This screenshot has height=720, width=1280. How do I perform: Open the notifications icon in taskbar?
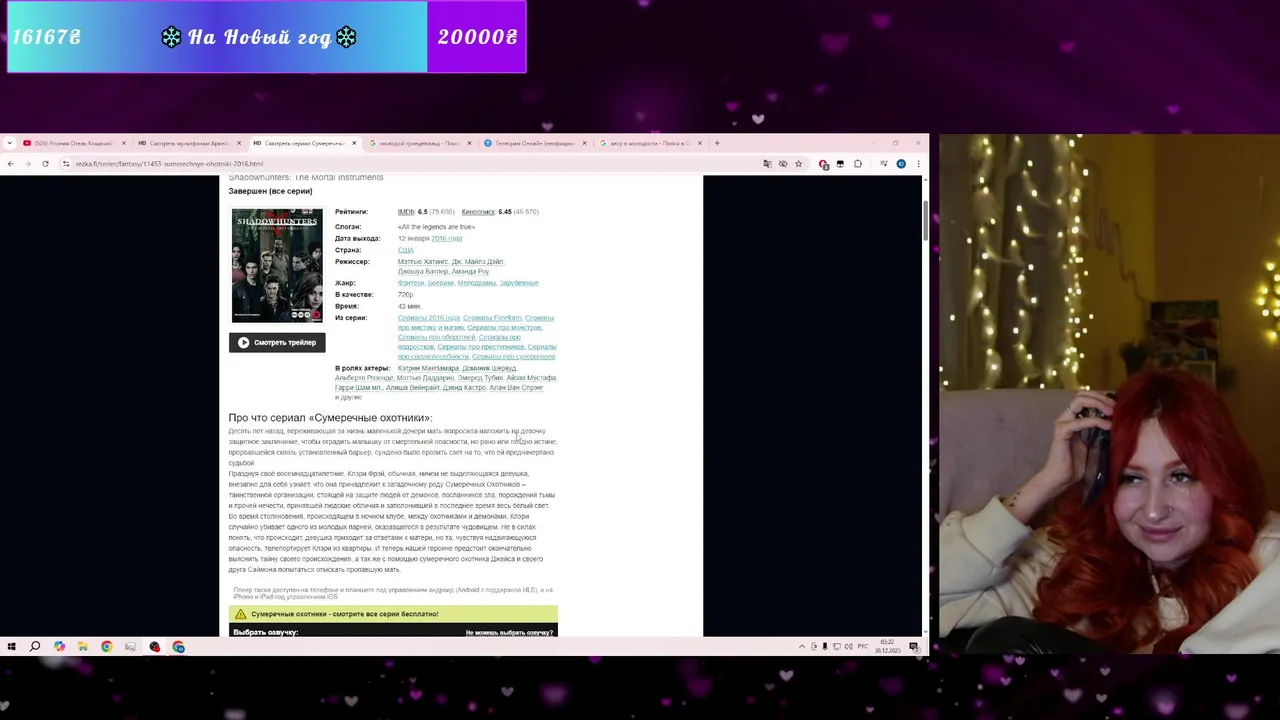click(913, 647)
